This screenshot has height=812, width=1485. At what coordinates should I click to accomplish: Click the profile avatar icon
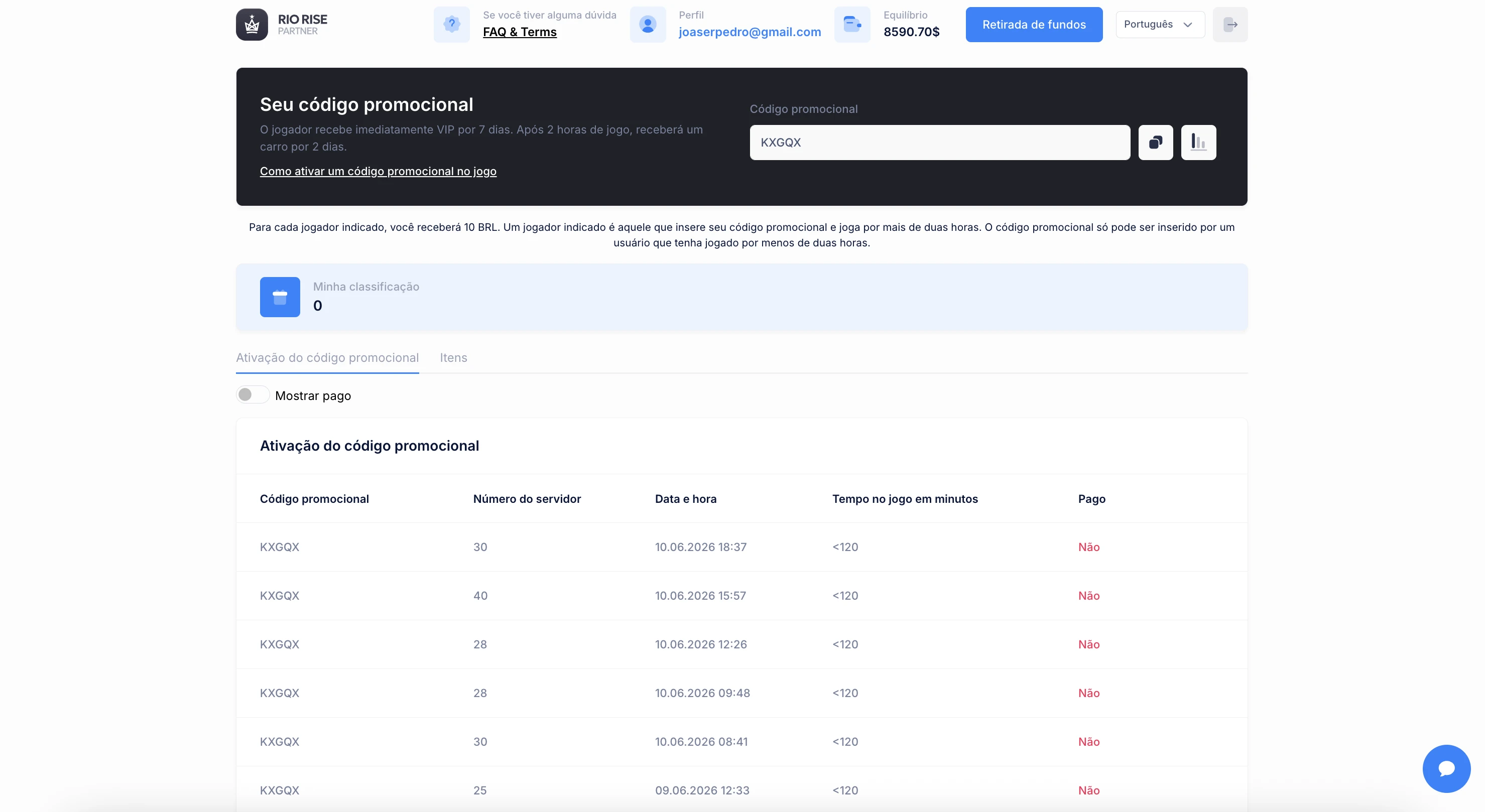pos(648,24)
